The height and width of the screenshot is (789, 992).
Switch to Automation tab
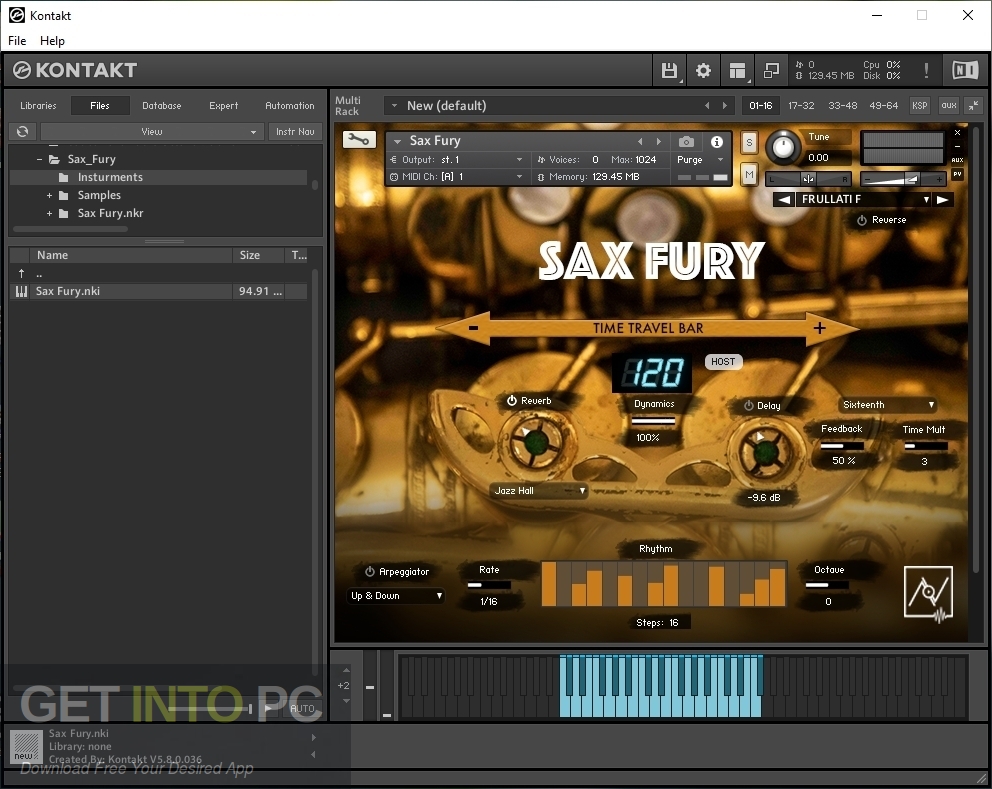(x=290, y=106)
